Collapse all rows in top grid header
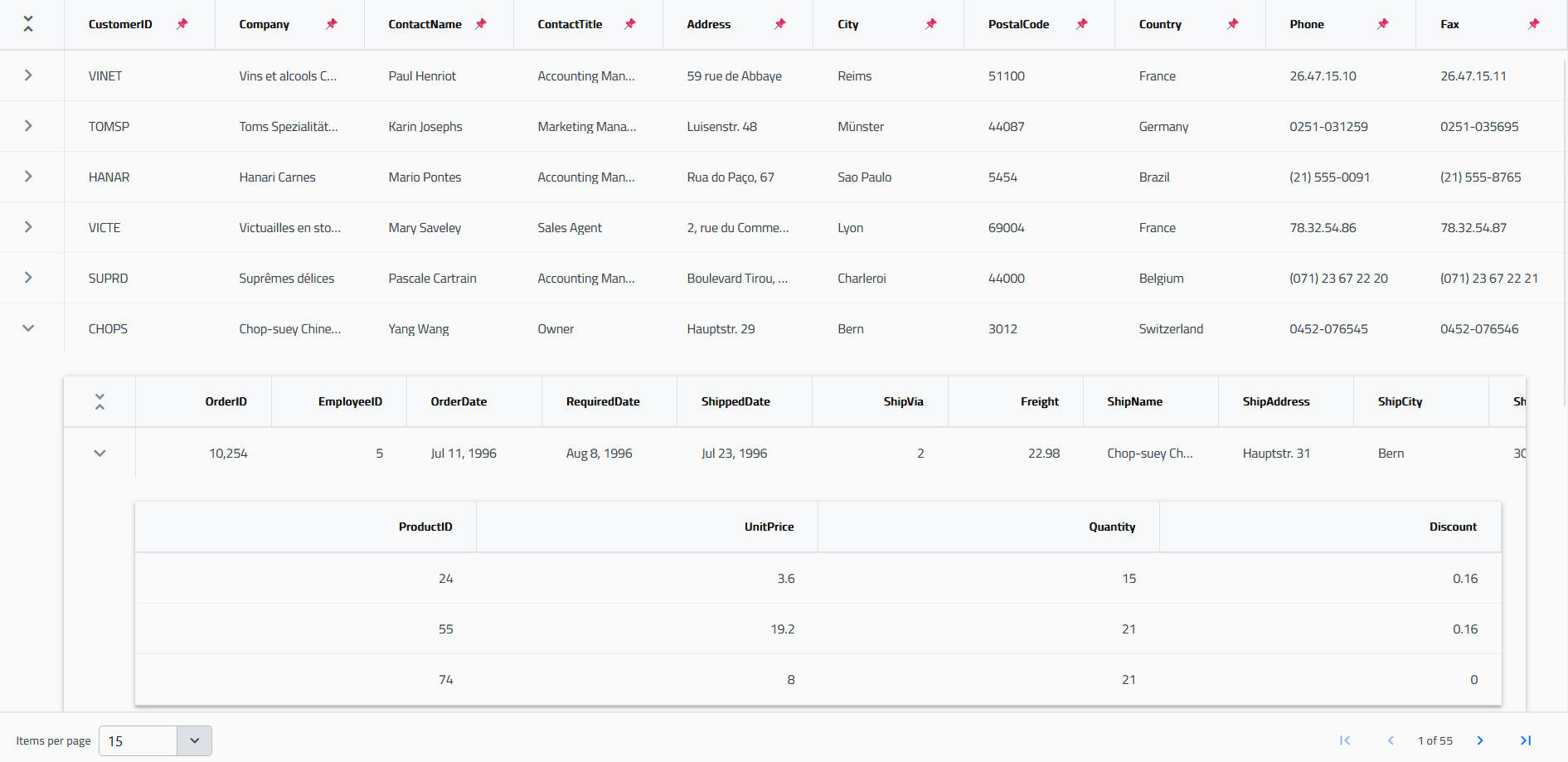This screenshot has height=762, width=1568. click(28, 24)
